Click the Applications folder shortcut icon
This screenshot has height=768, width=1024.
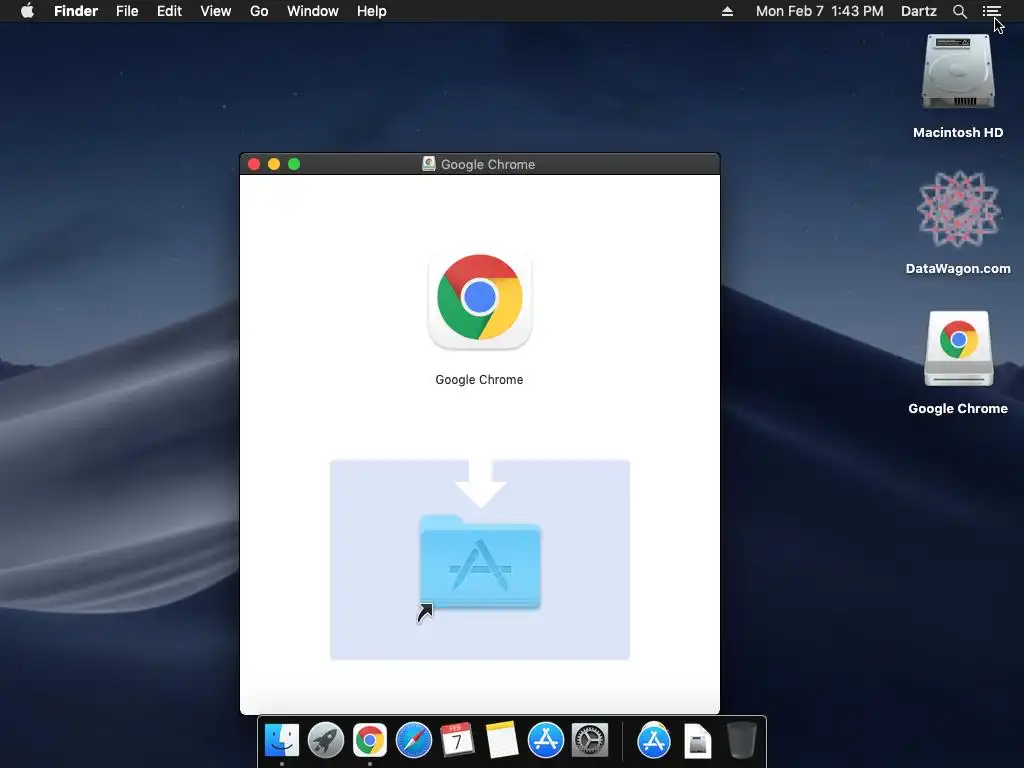click(x=480, y=563)
